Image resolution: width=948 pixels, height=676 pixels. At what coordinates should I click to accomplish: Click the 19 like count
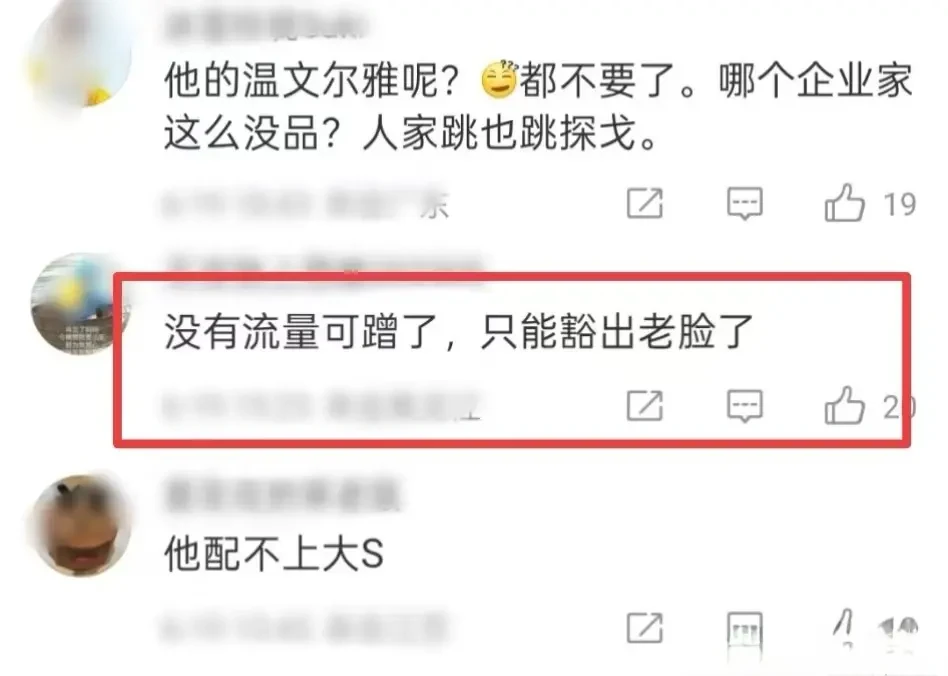coord(900,204)
